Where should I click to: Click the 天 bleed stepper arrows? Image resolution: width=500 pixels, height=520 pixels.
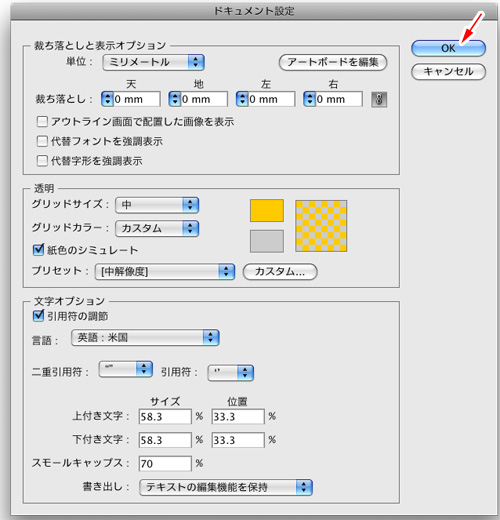(107, 99)
